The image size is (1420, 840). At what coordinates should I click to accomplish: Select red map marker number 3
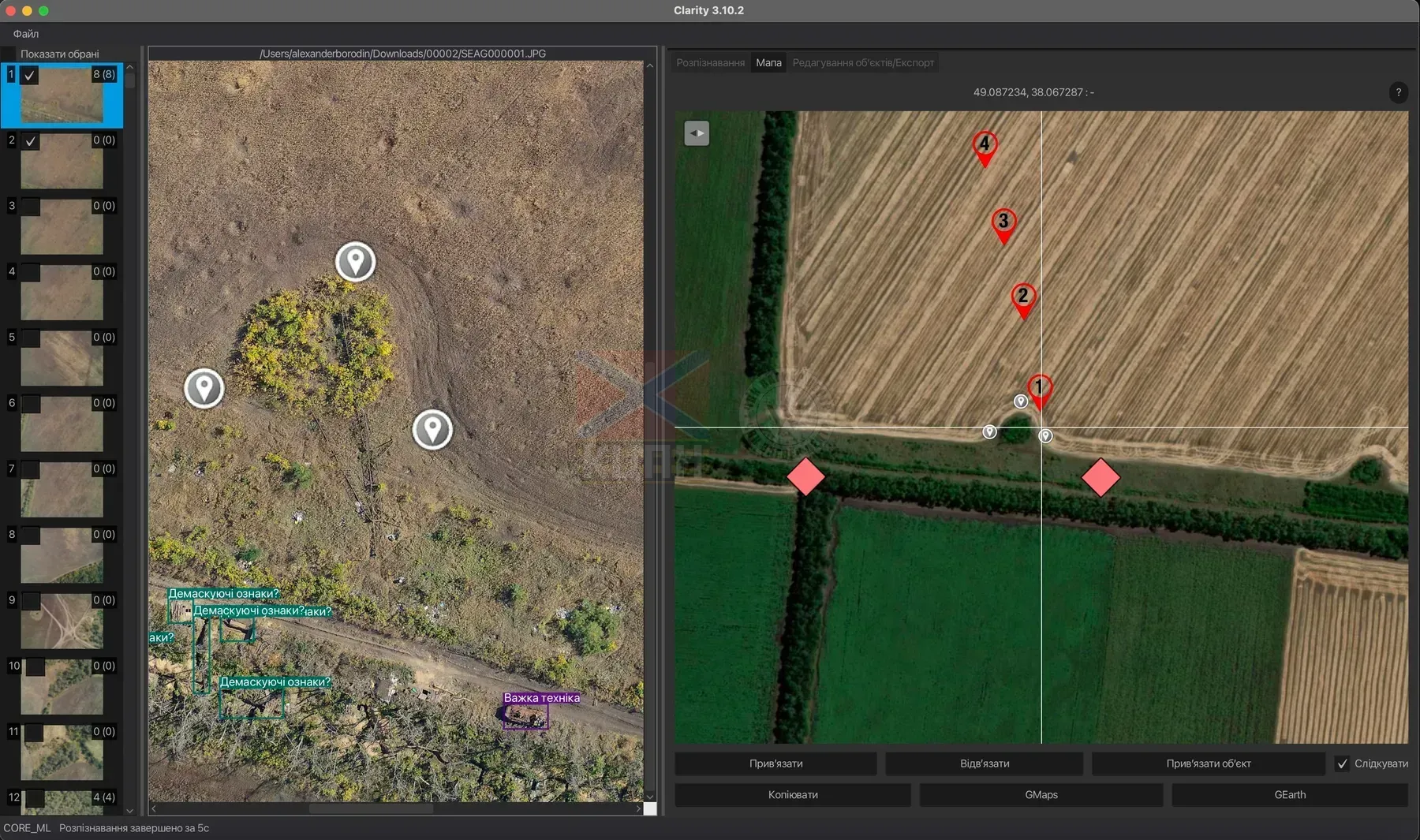coord(1003,225)
